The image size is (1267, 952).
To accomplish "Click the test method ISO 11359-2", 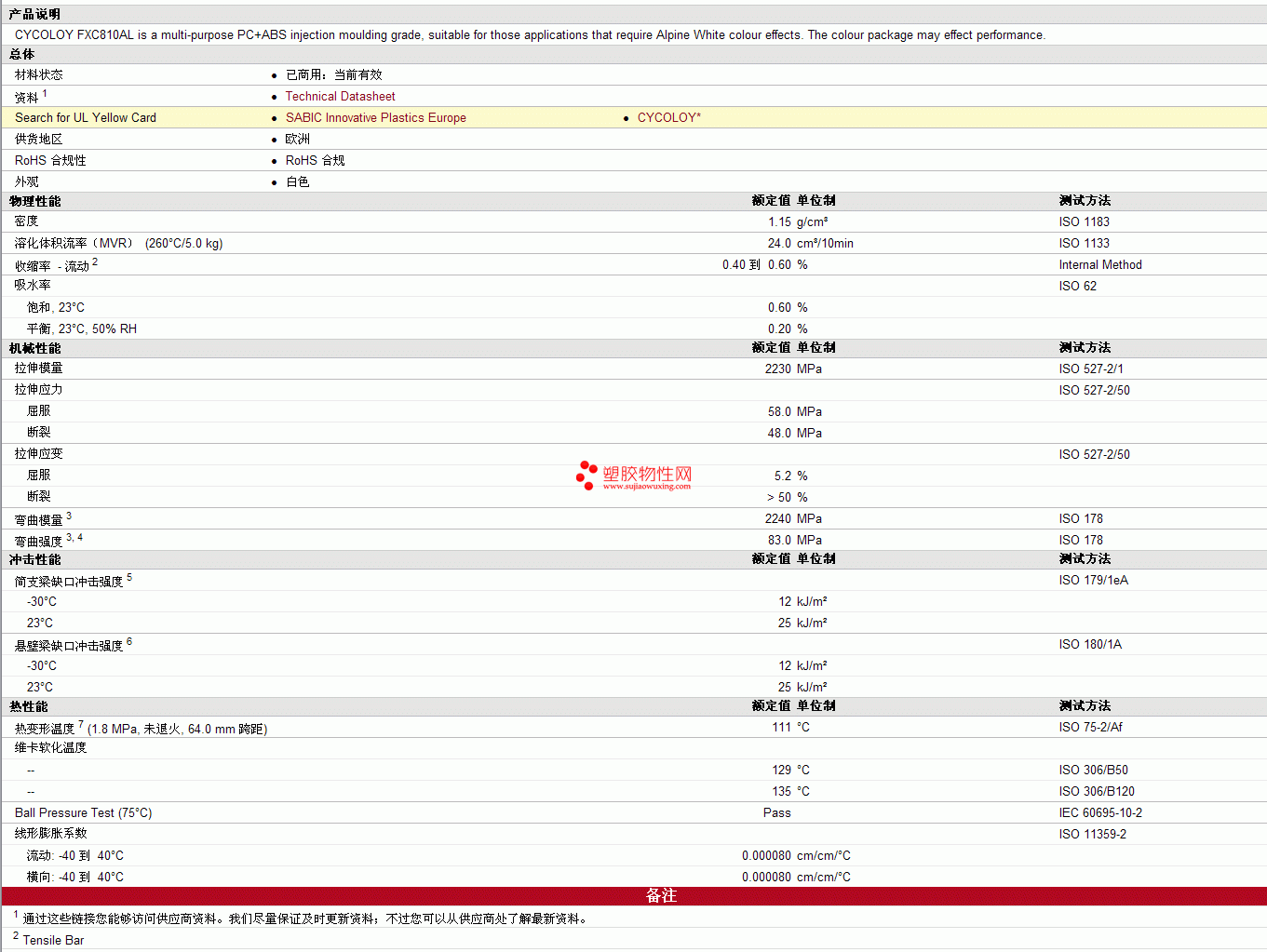I will 1092,835.
